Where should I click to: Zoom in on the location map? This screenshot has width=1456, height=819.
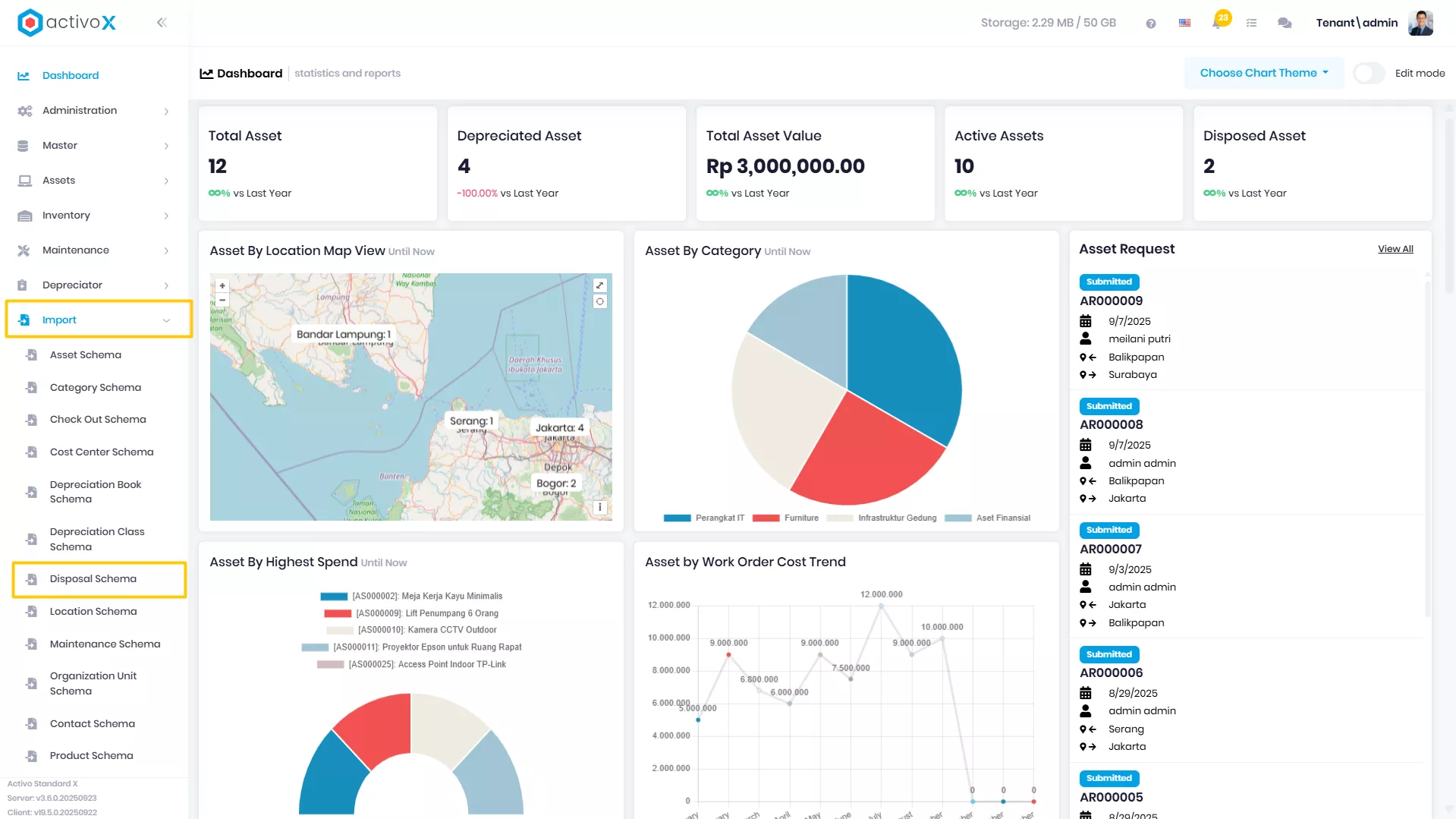click(222, 286)
